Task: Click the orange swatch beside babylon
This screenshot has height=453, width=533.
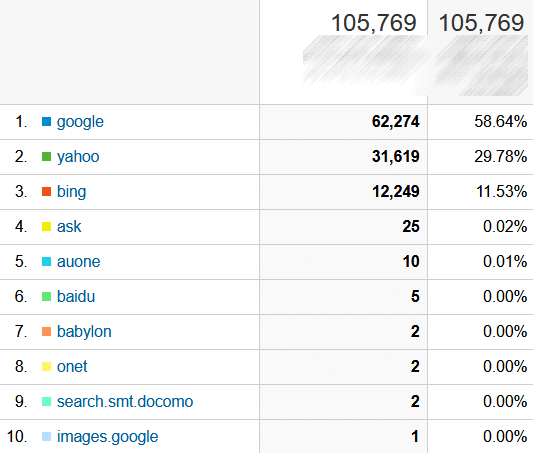Action: pos(46,332)
